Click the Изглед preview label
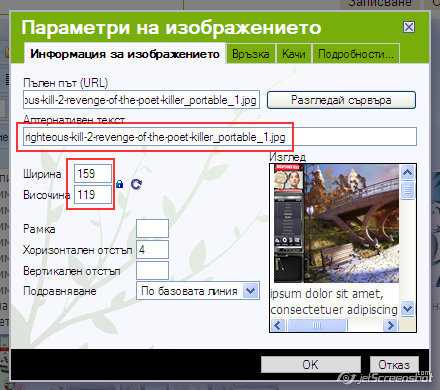This screenshot has height=390, width=440. 287,157
